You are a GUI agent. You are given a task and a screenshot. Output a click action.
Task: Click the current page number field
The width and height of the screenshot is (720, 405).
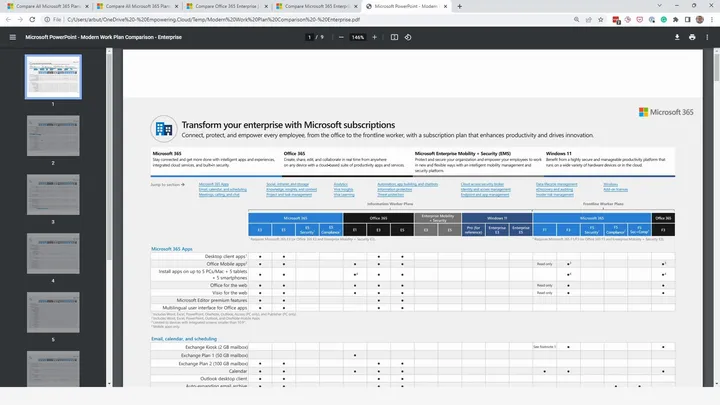click(x=309, y=37)
